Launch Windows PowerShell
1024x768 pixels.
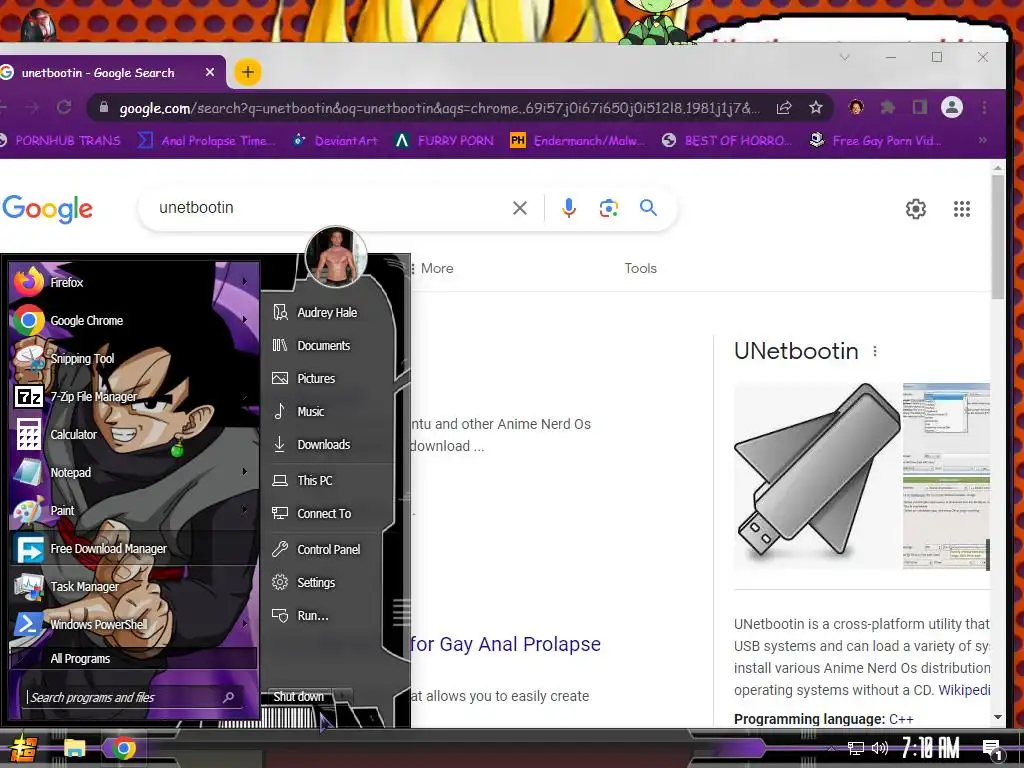point(134,624)
